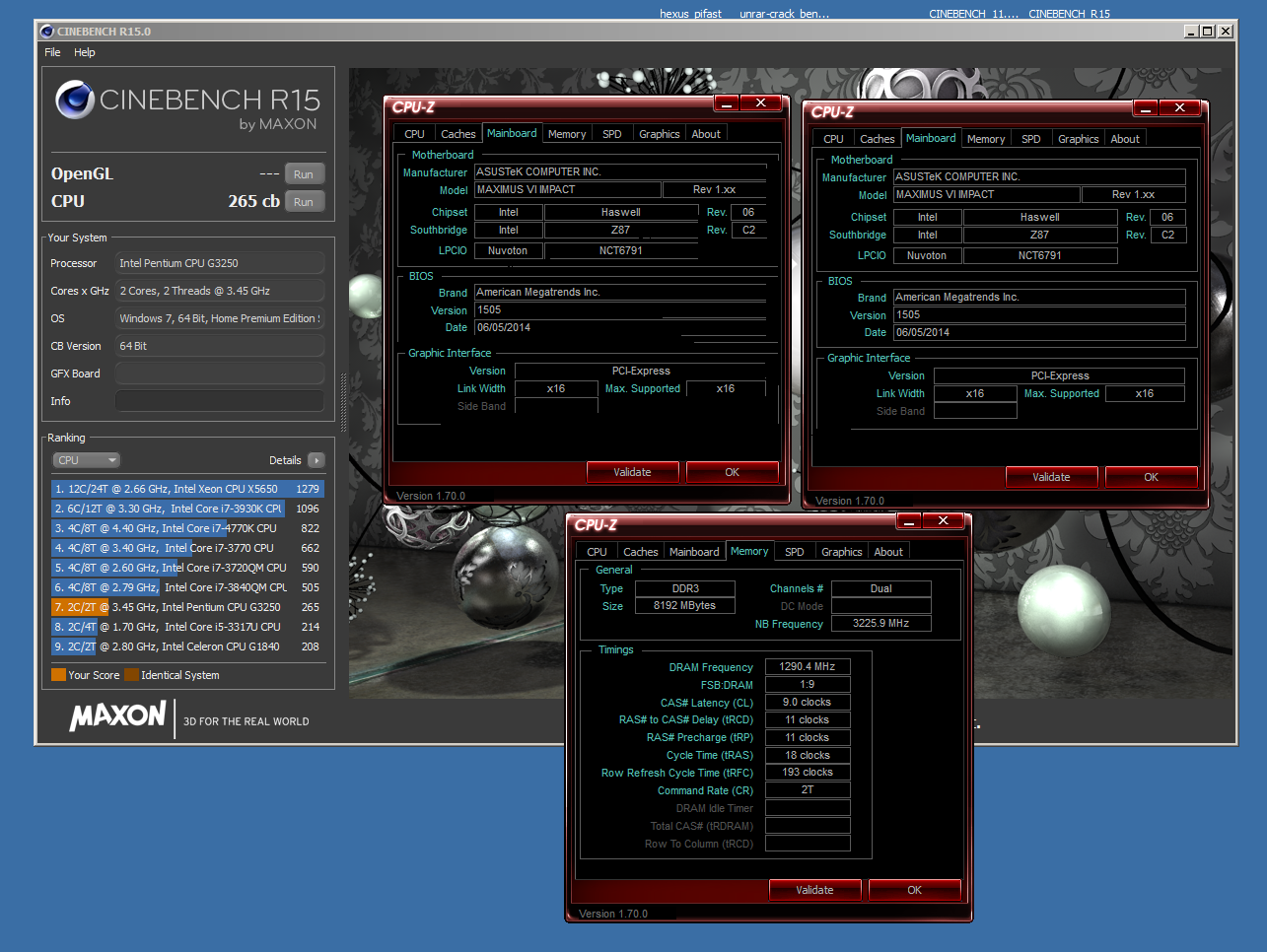Select ranking row Core i5-3317U

point(187,627)
